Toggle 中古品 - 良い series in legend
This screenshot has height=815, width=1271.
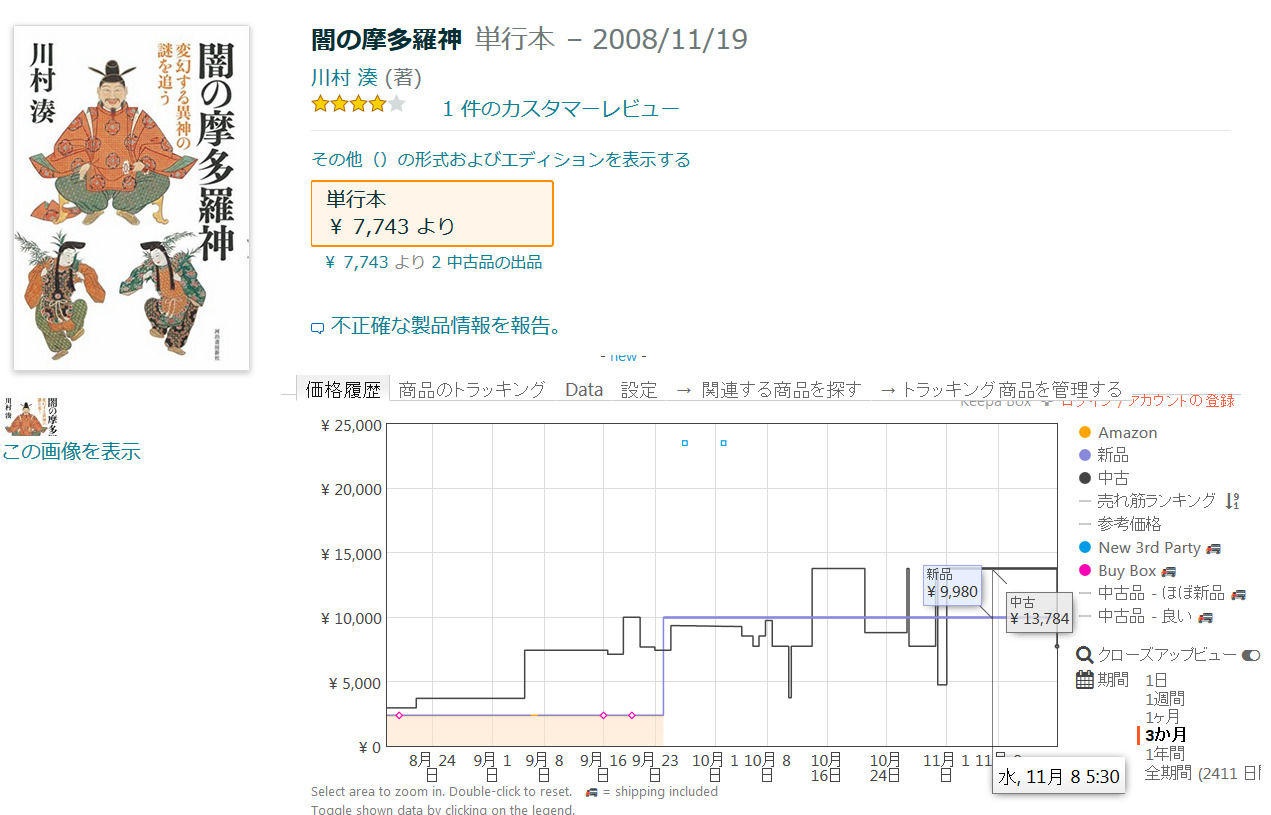(x=1146, y=616)
